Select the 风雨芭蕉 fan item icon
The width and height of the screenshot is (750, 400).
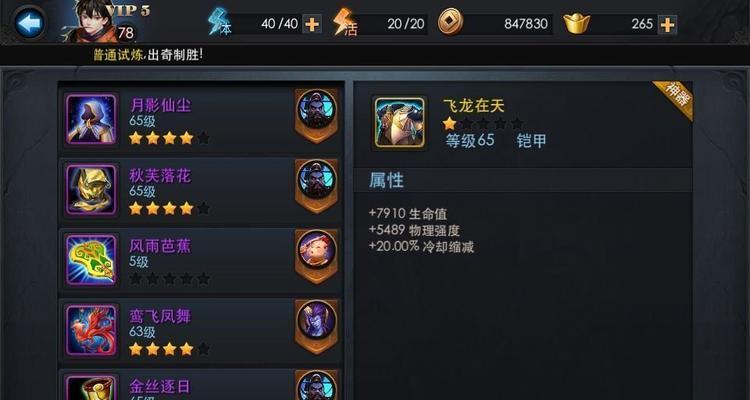[91, 260]
